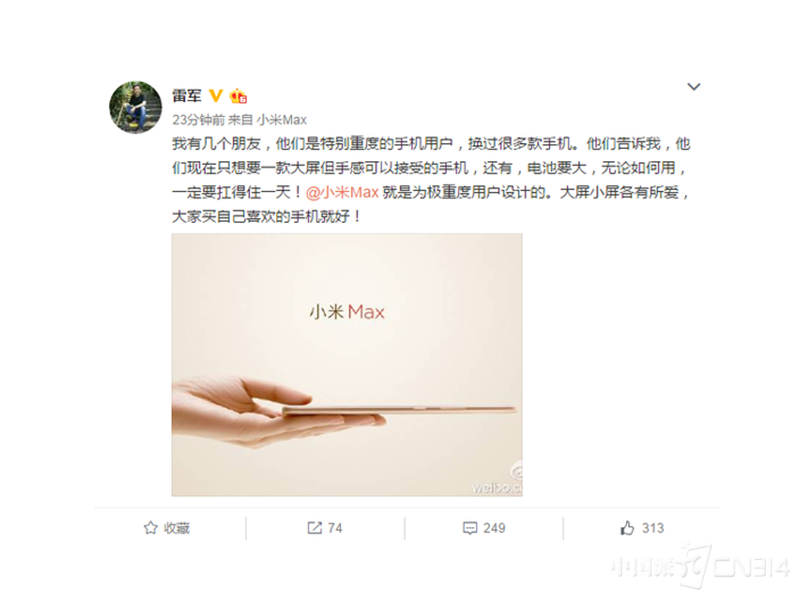Screen dimensions: 800x600
Task: Click the thumbs-up like icon
Action: 627,528
